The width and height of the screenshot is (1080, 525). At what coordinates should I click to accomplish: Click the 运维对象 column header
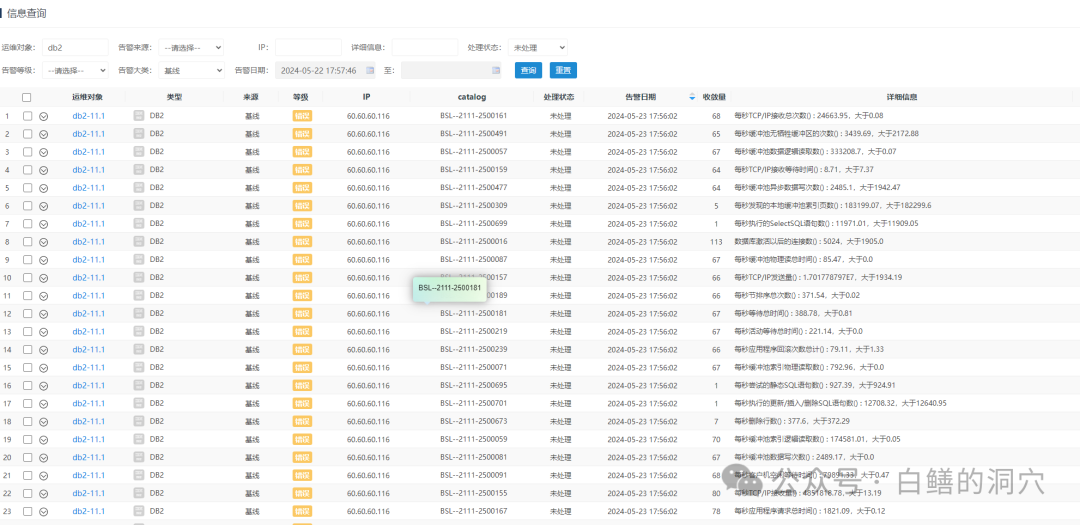click(88, 97)
